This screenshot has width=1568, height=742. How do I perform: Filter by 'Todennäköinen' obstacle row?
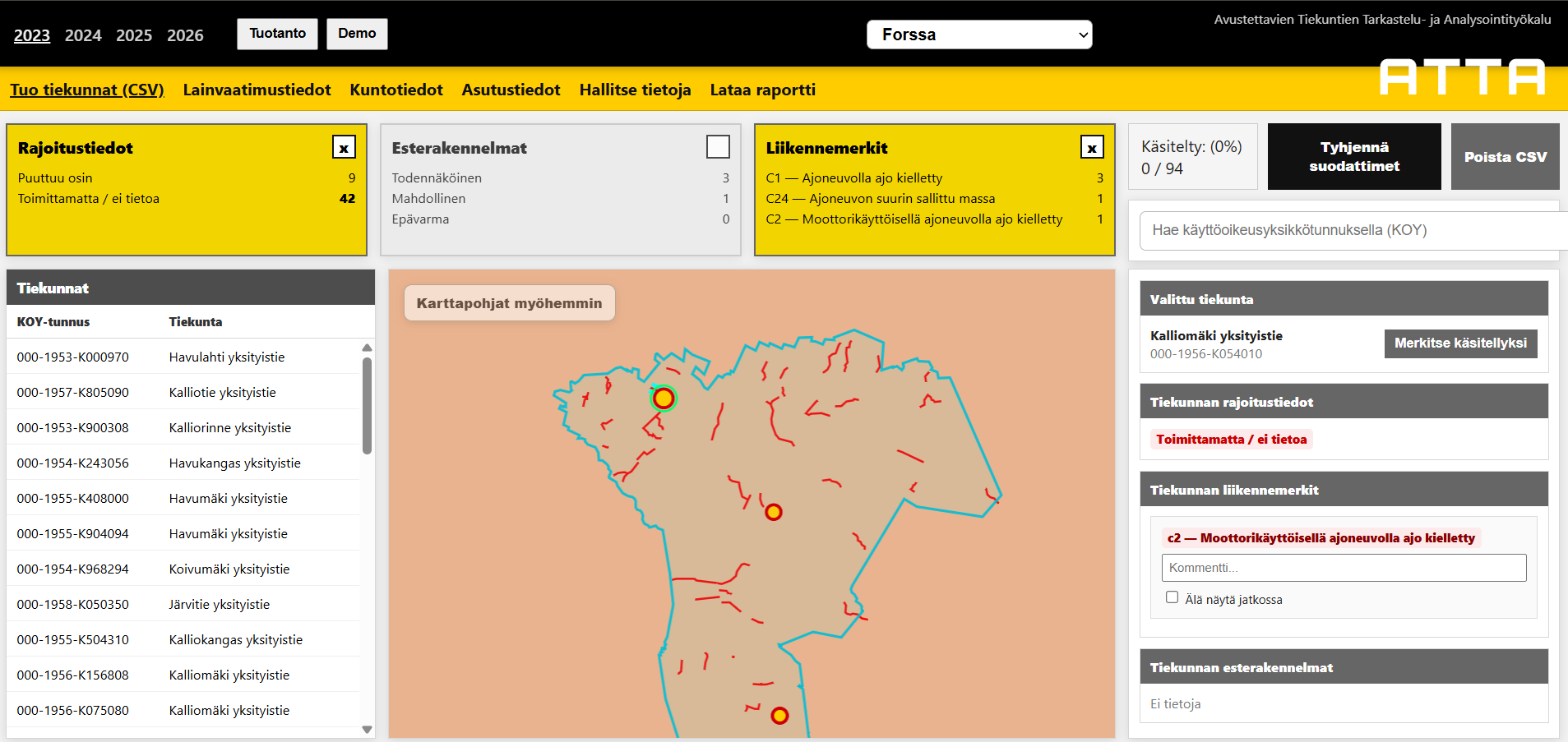[x=561, y=177]
